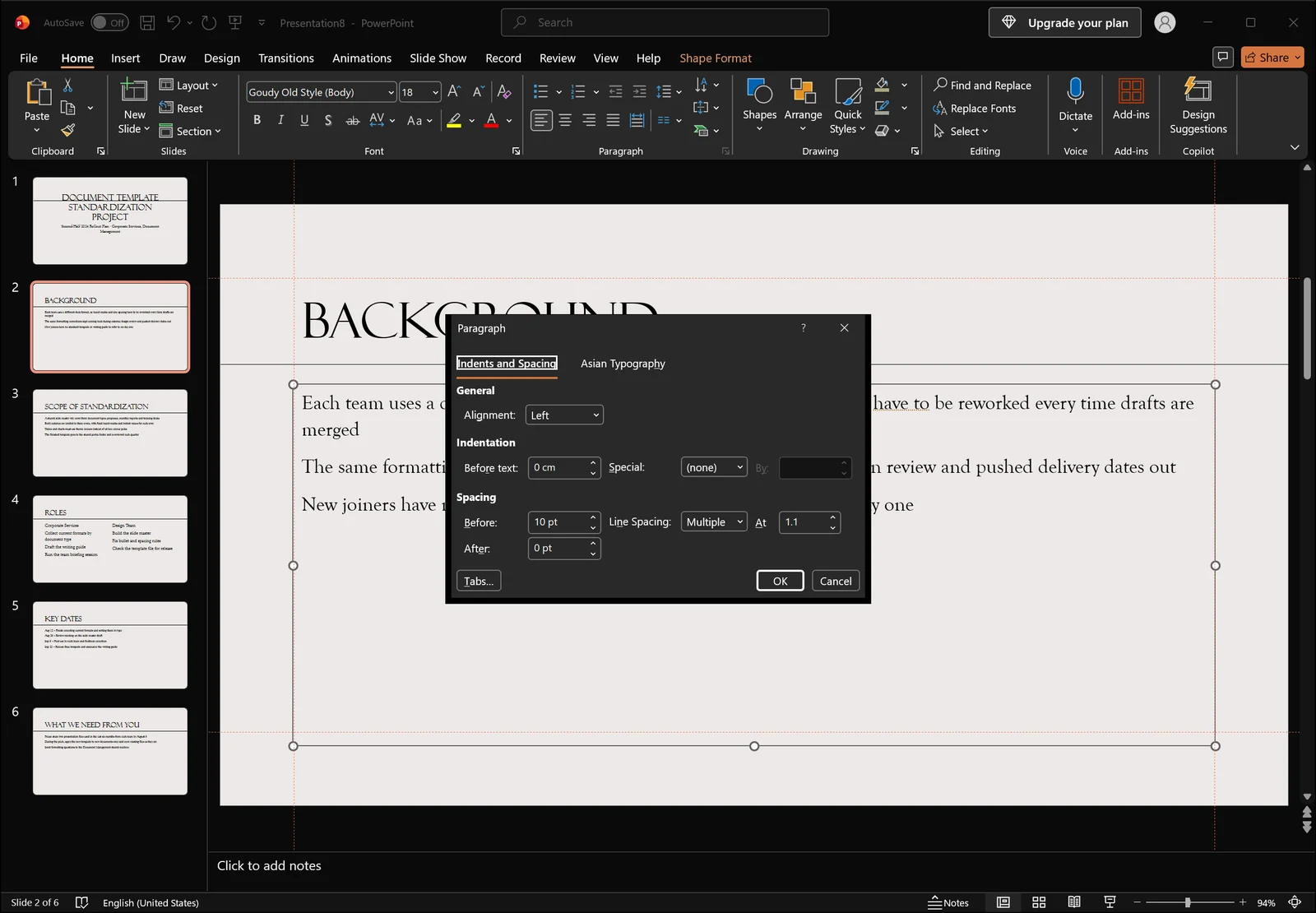Screen dimensions: 1316x913
Task: Expand Layout dropdown
Action: pos(188,85)
